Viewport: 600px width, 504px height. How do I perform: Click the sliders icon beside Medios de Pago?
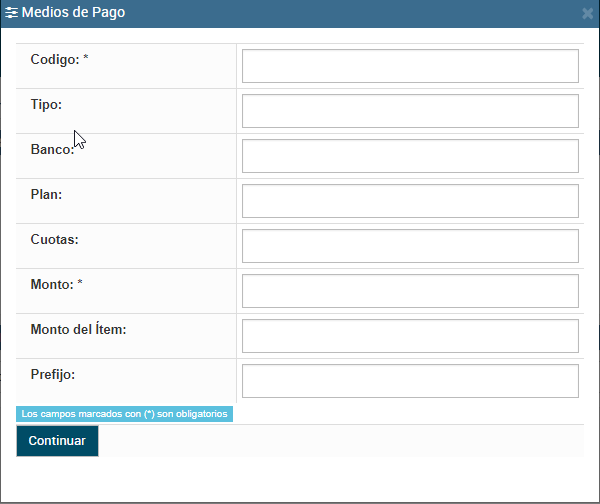(x=12, y=14)
